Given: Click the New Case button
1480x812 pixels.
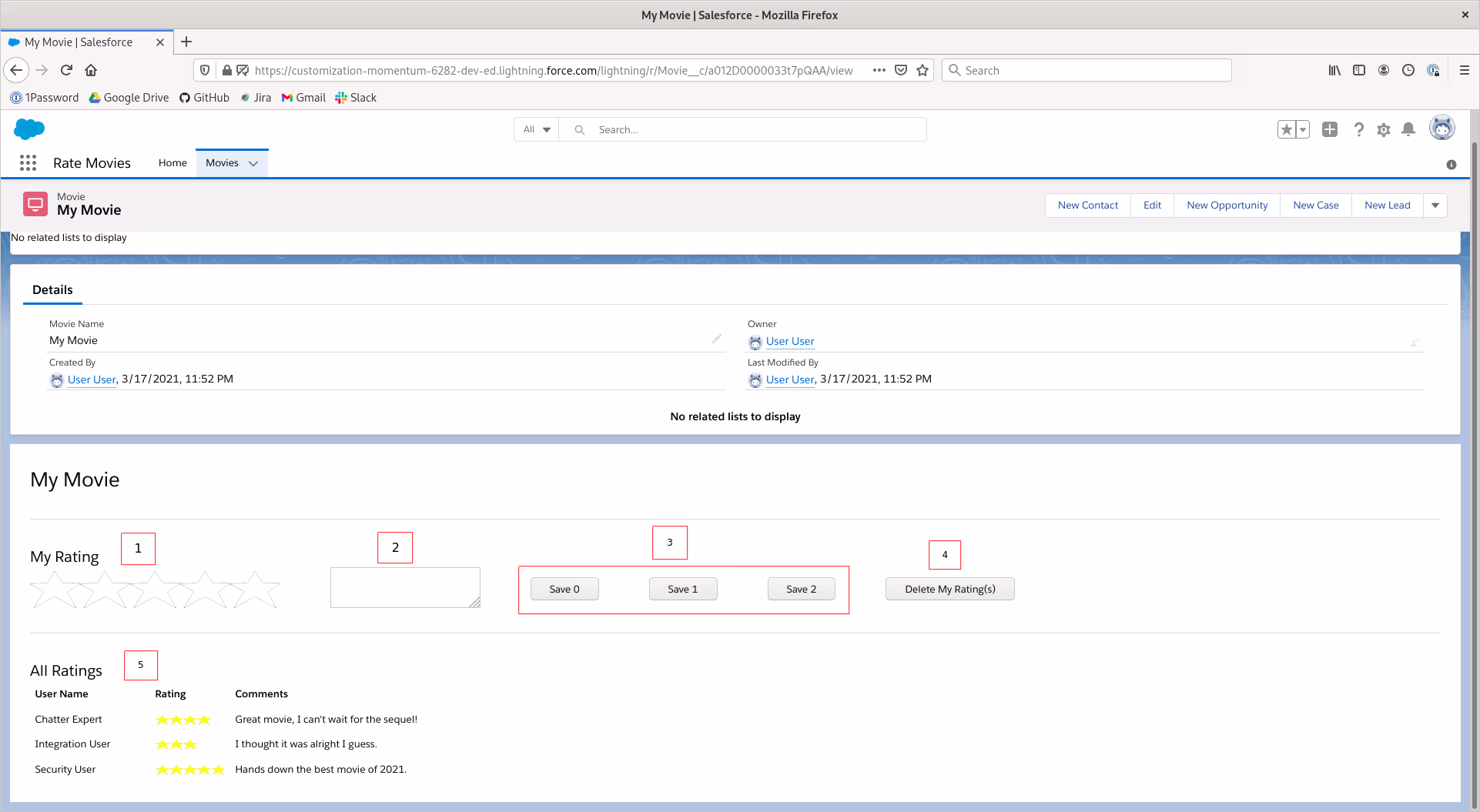Looking at the screenshot, I should [1316, 206].
